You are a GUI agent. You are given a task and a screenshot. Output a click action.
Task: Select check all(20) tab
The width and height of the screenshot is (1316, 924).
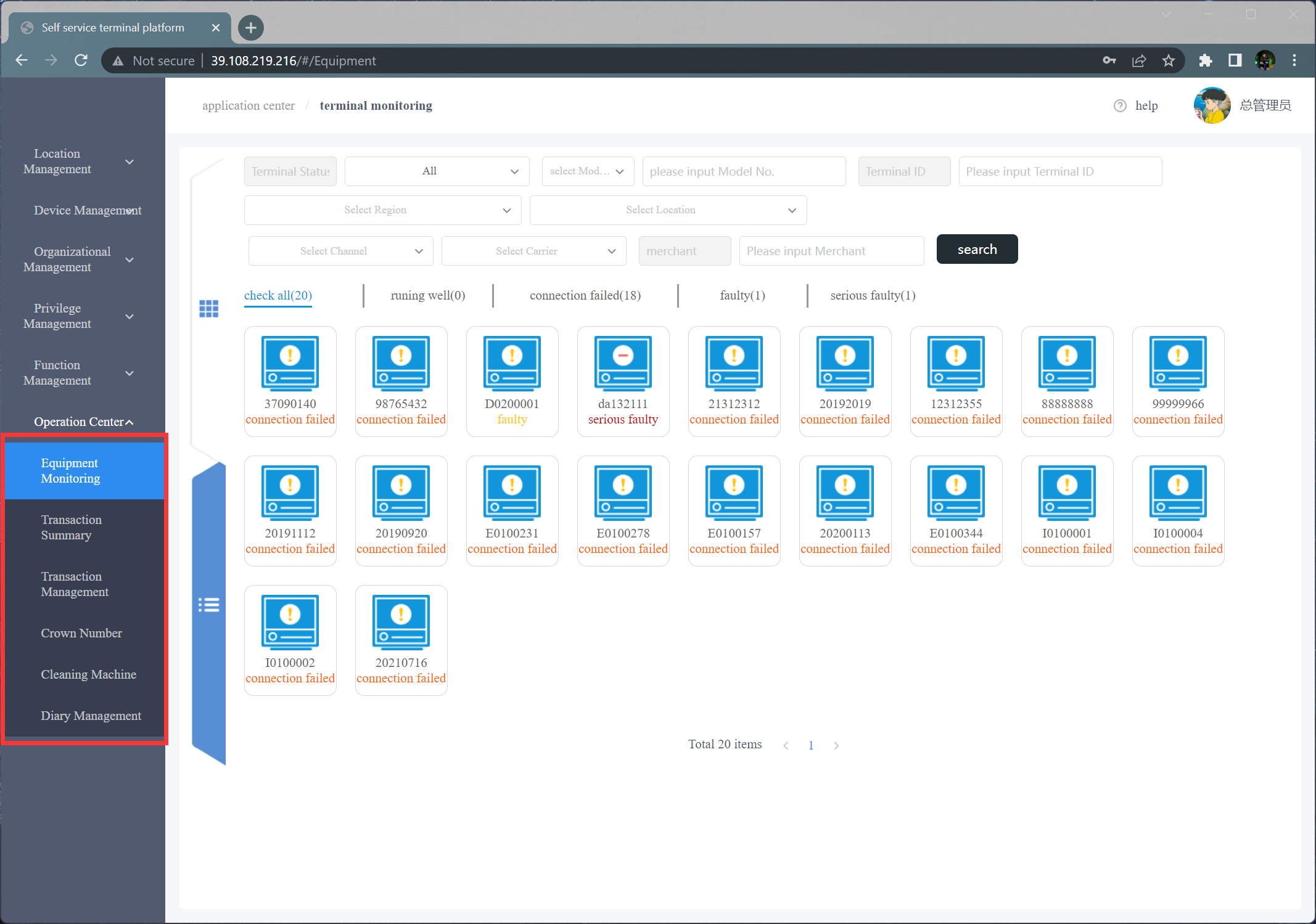[278, 295]
